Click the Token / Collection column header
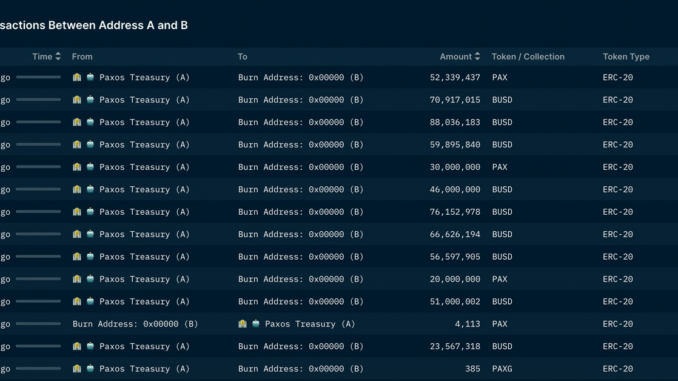The image size is (678, 381). (x=528, y=57)
